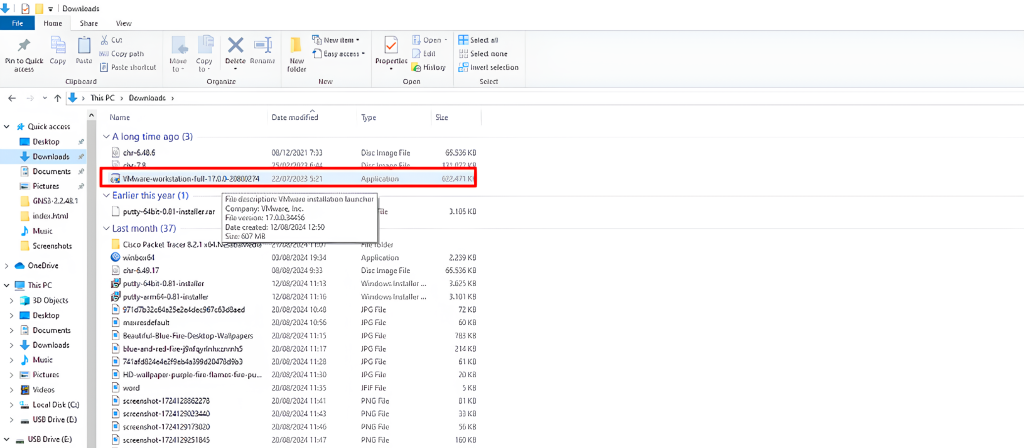Click the Delete X icon in ribbon
Screen dimensions: 1024x448
236,45
